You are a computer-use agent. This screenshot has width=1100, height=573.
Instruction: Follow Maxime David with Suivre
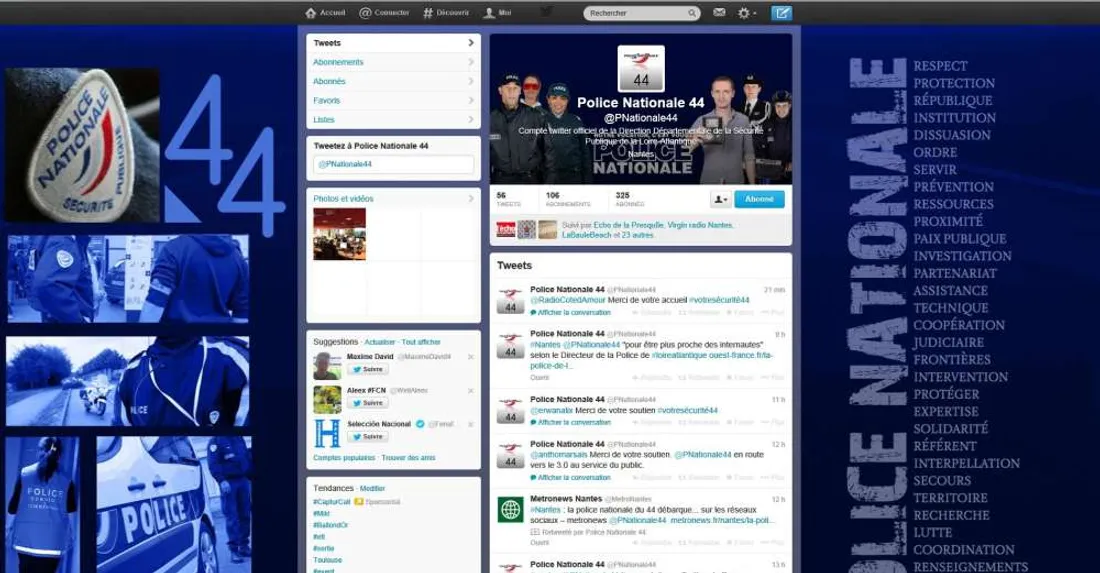367,369
